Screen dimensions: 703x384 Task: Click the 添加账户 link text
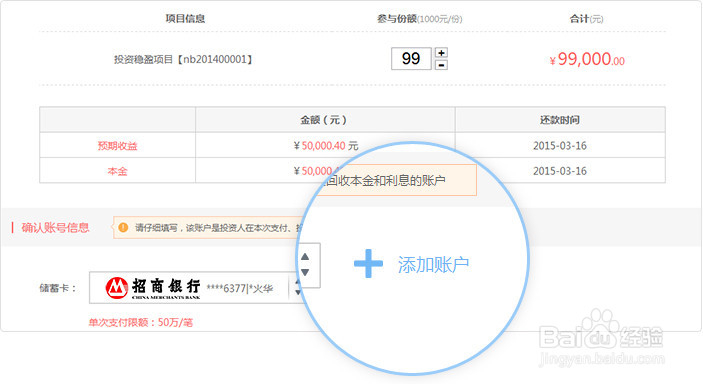433,265
